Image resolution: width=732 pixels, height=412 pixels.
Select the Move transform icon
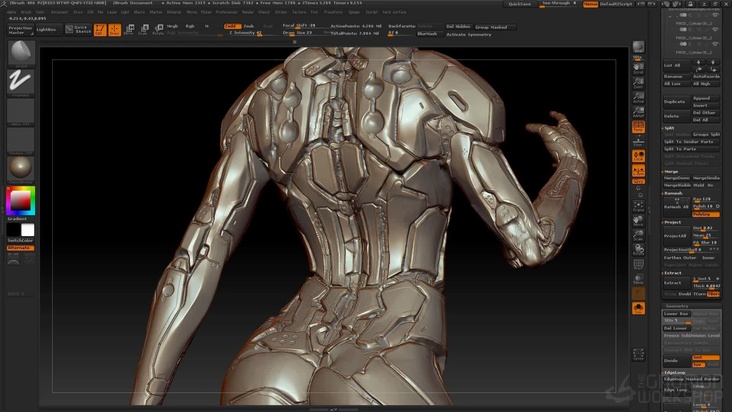click(x=129, y=29)
